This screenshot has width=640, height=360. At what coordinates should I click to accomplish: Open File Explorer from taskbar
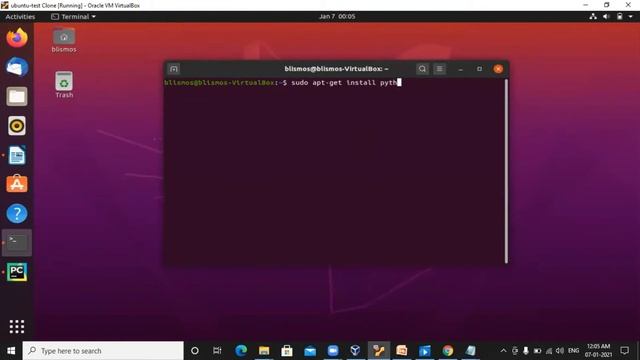coord(264,351)
